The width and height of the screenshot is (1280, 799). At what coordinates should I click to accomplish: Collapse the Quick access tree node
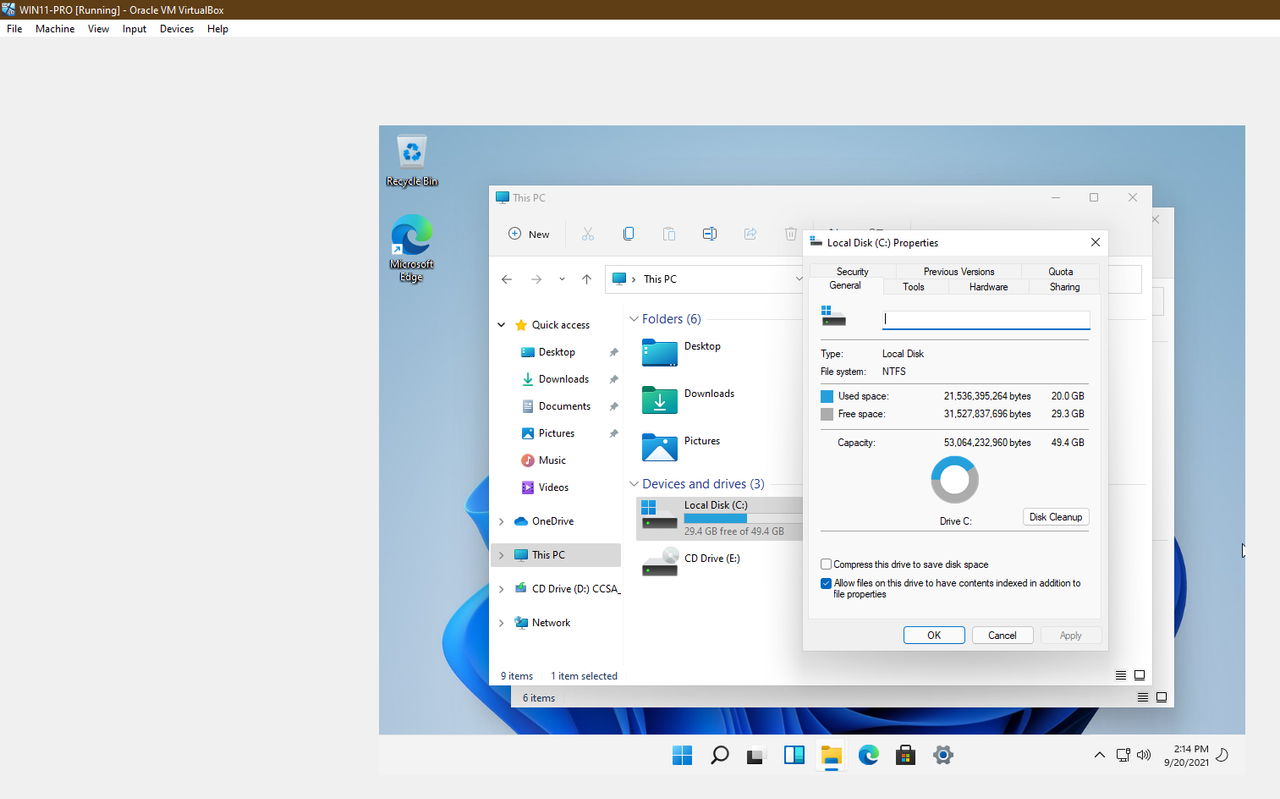(x=502, y=325)
